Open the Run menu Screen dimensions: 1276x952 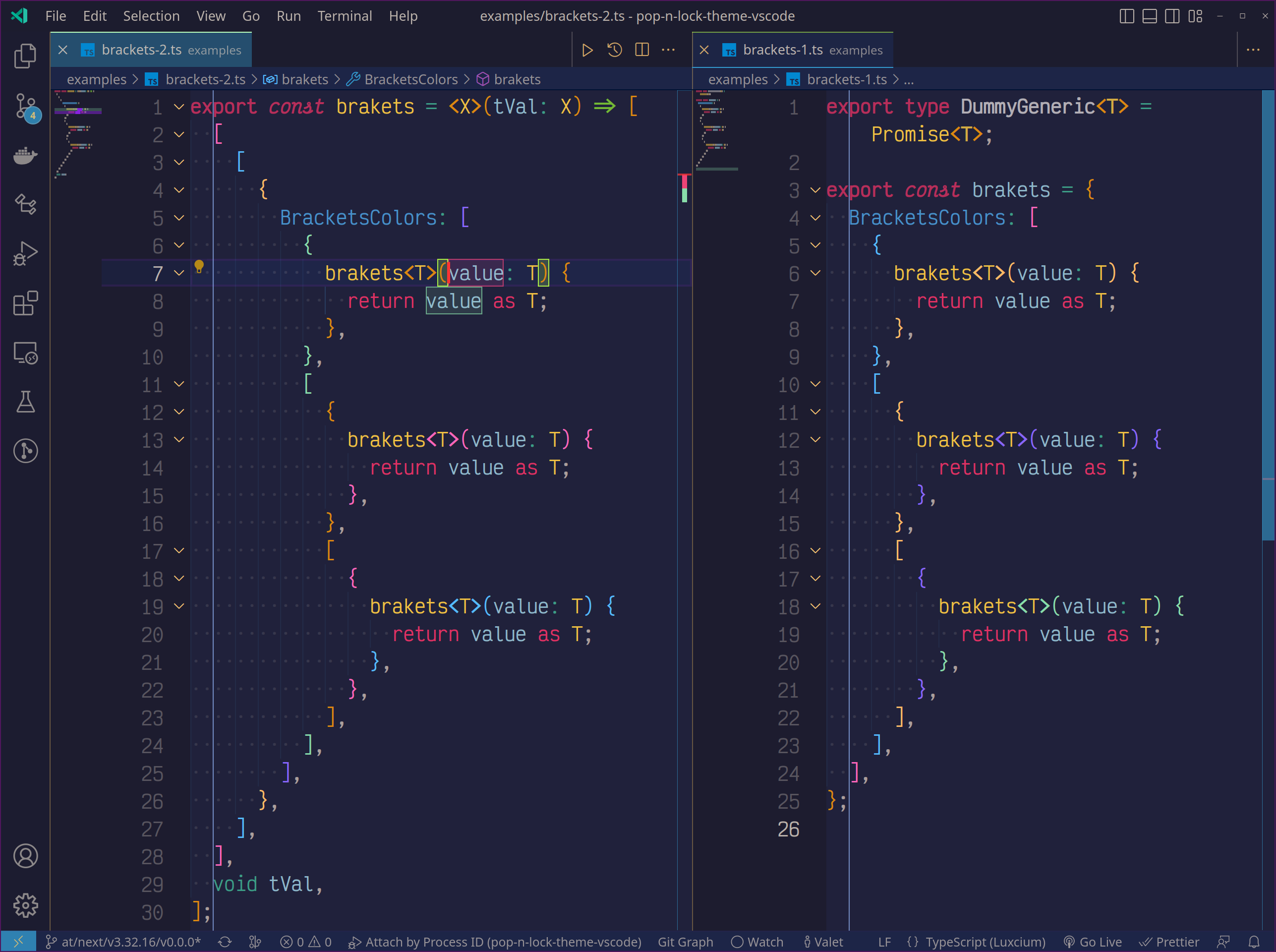[x=289, y=16]
